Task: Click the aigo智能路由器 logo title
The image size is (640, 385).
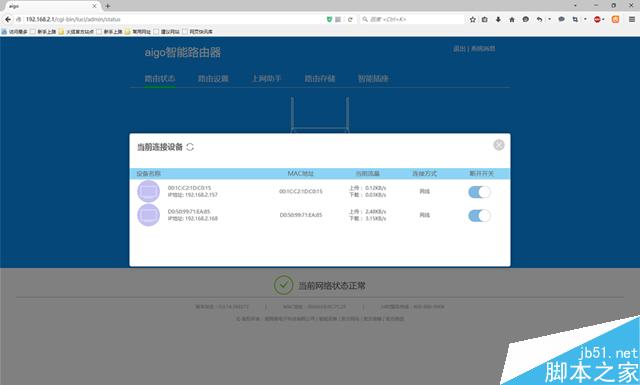Action: coord(182,52)
